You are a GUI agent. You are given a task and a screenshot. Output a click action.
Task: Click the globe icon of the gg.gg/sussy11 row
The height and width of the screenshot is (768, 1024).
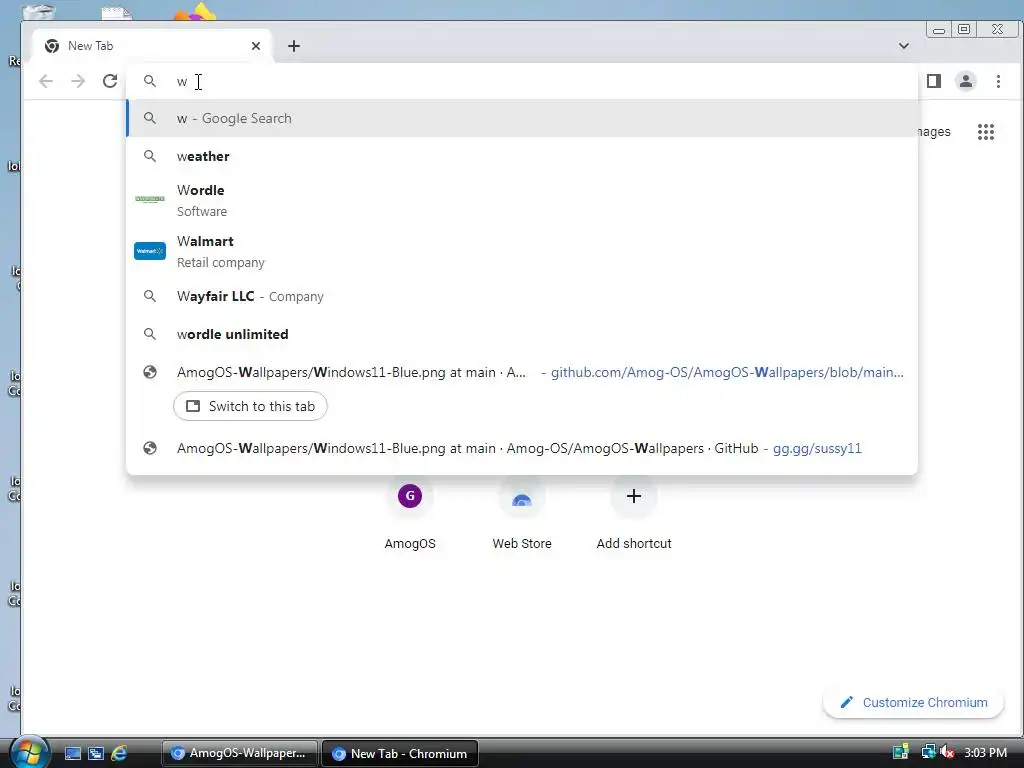tap(150, 448)
